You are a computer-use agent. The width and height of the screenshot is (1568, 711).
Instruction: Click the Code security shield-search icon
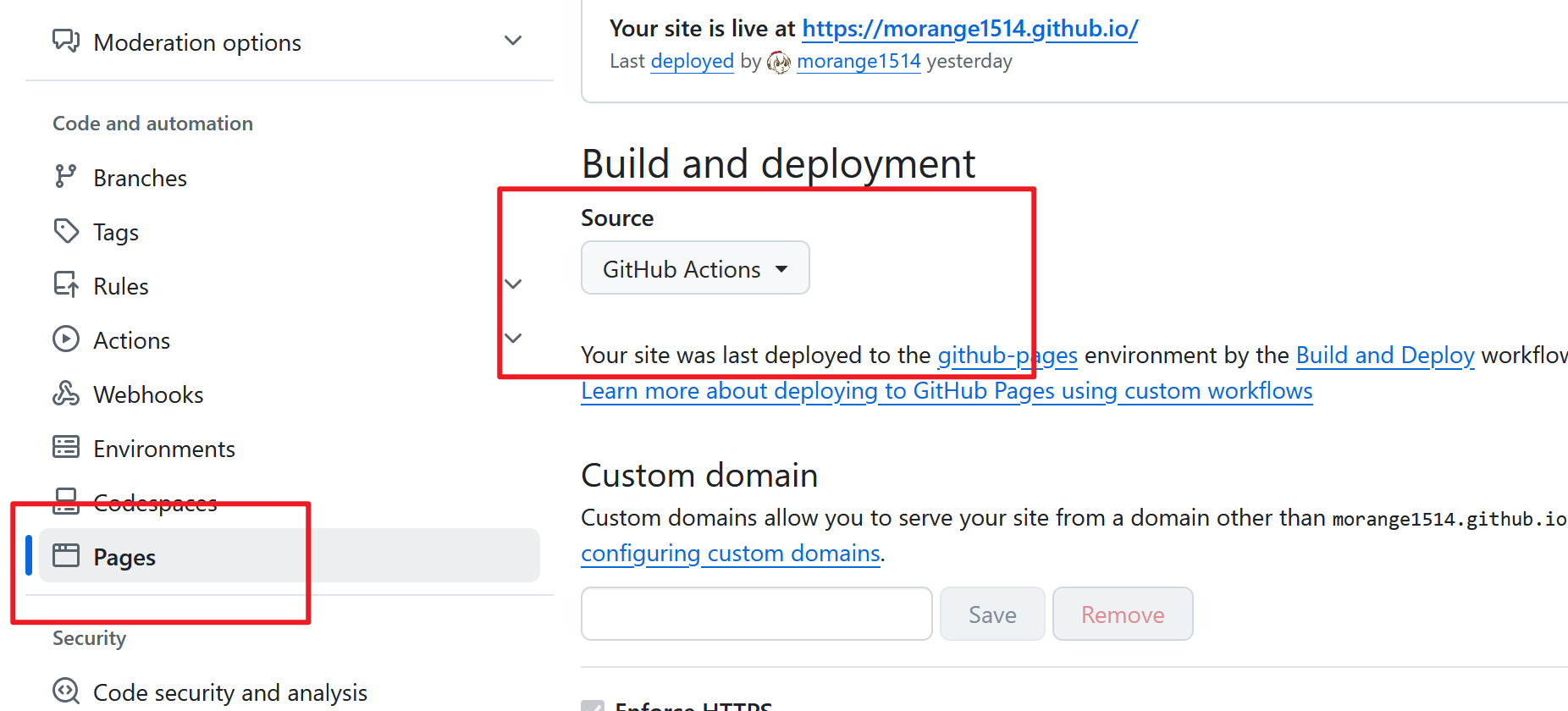[x=66, y=691]
